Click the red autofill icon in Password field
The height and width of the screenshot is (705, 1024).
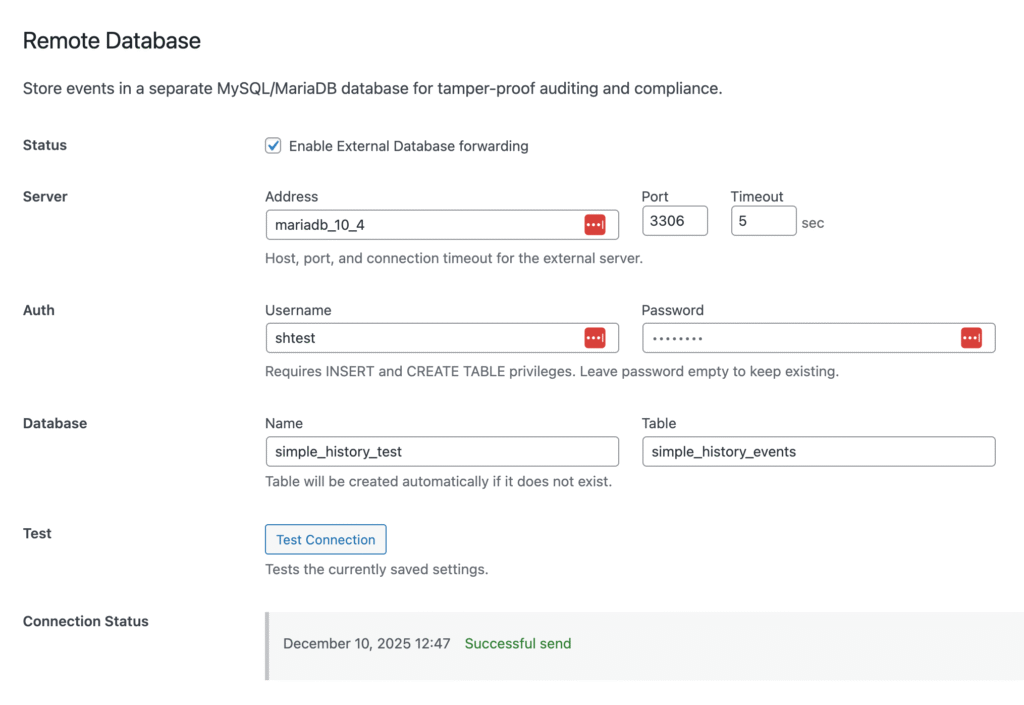pos(970,338)
